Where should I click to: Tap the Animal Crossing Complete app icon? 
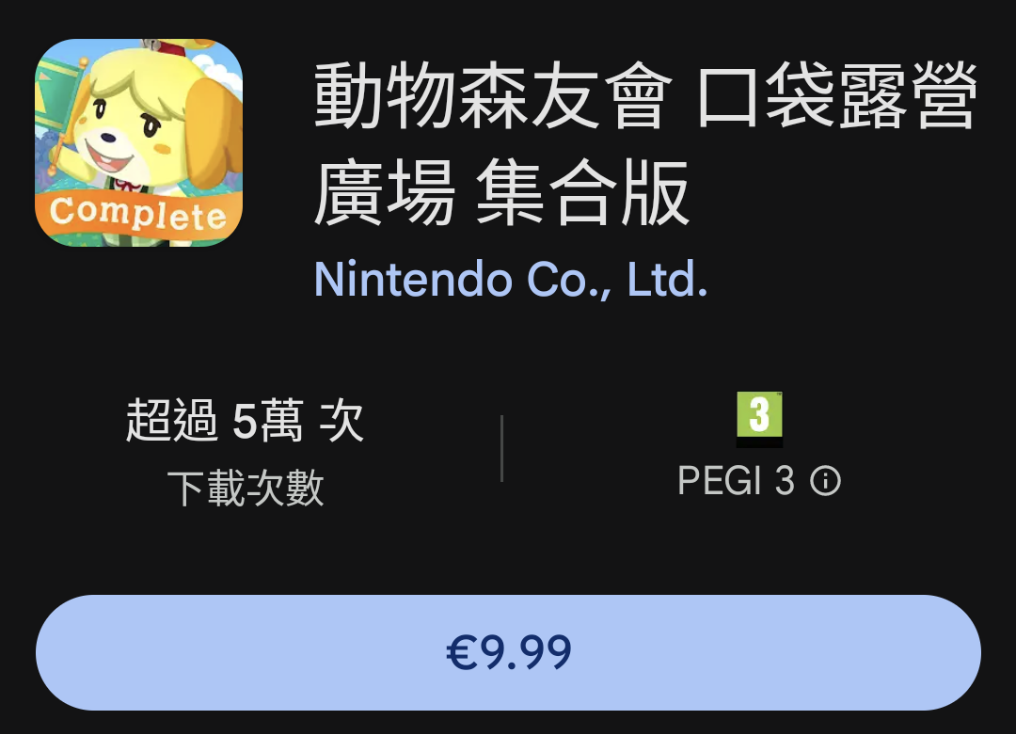point(139,143)
